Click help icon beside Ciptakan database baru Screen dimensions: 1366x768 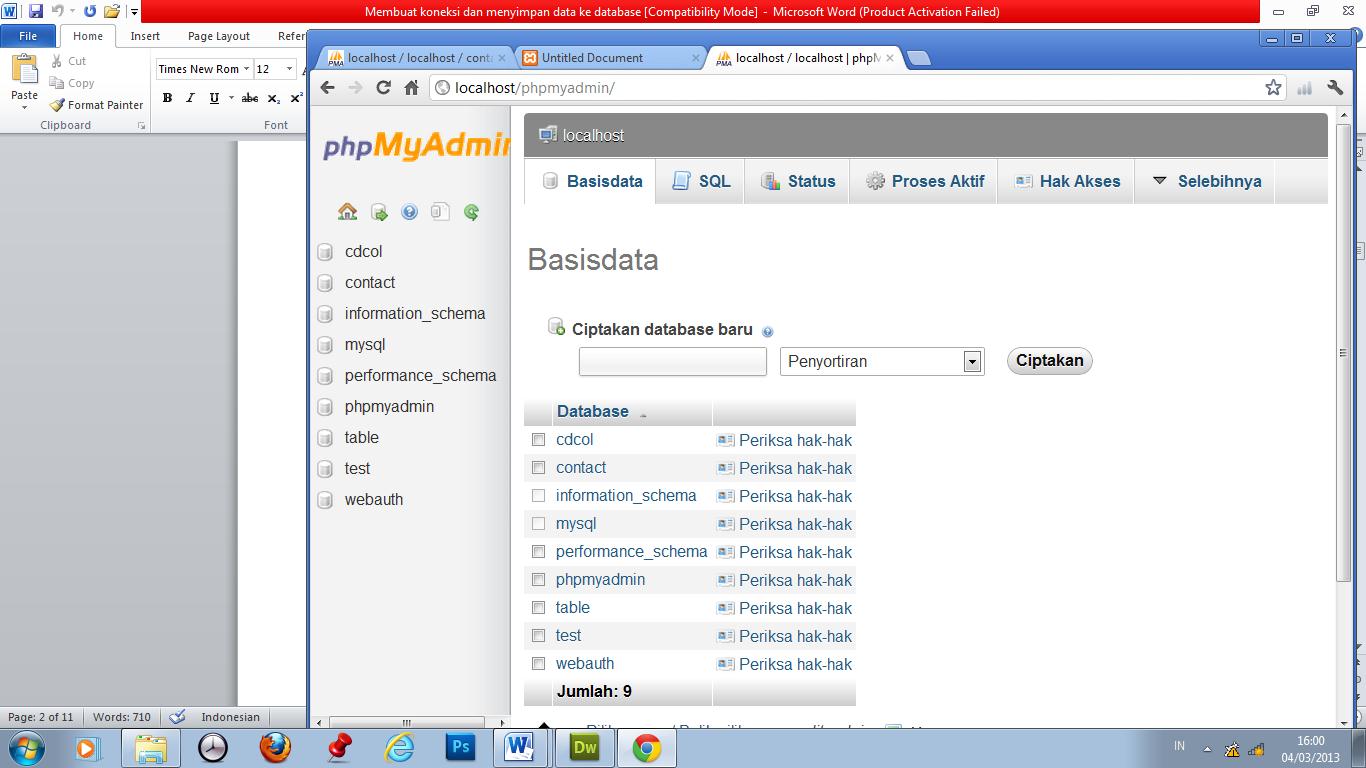click(767, 331)
